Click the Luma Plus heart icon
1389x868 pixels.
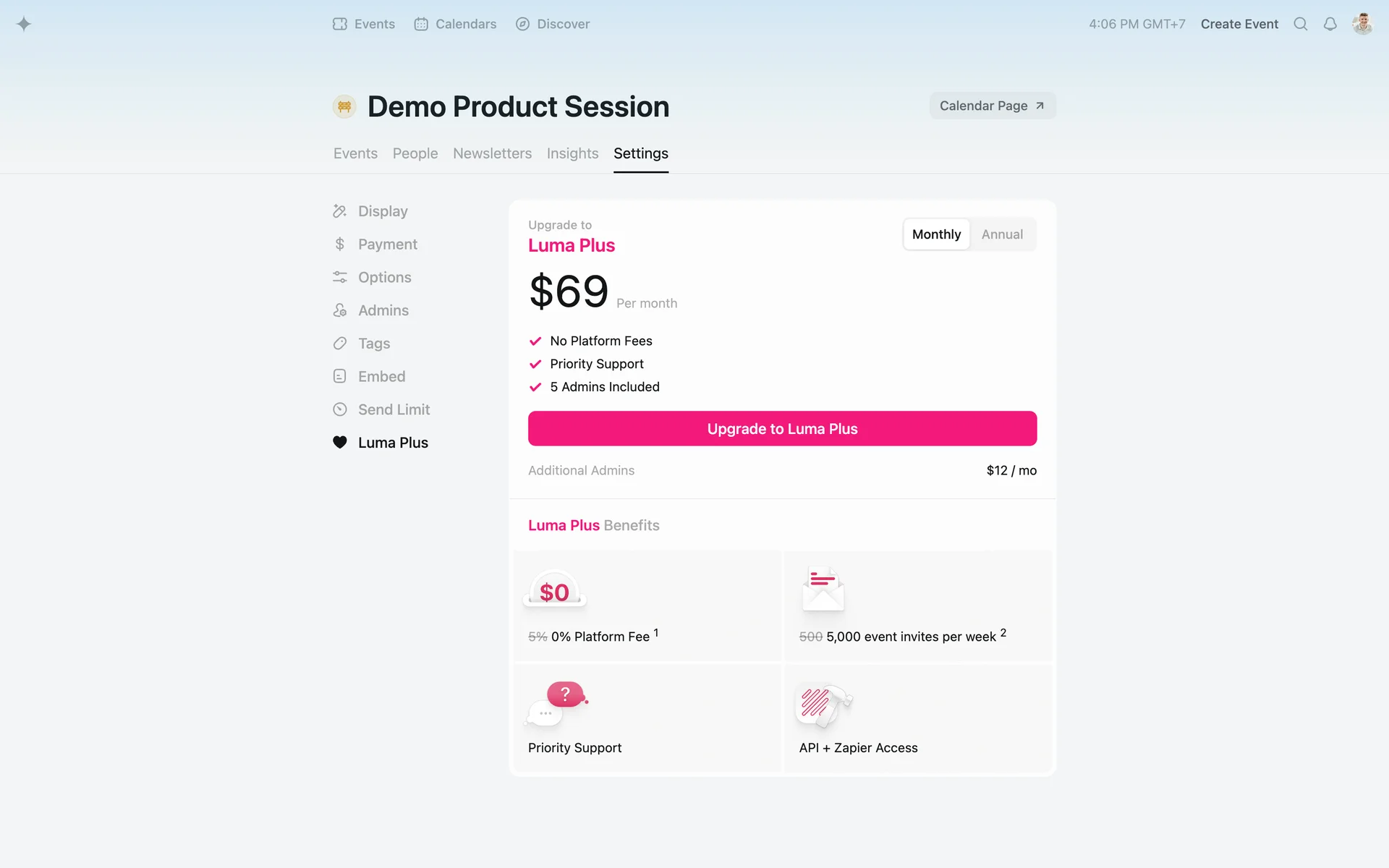pyautogui.click(x=340, y=443)
